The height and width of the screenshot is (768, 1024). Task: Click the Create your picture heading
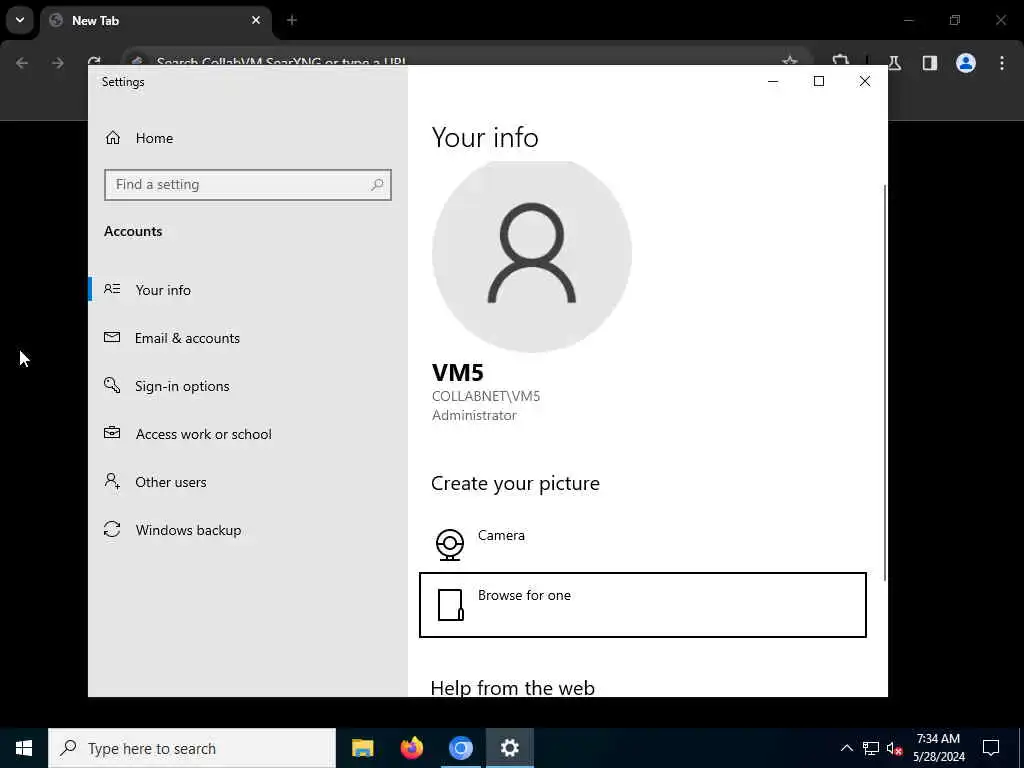[515, 483]
